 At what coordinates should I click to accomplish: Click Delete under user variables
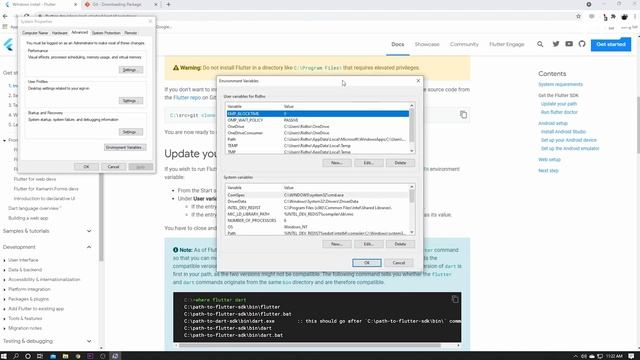point(400,163)
